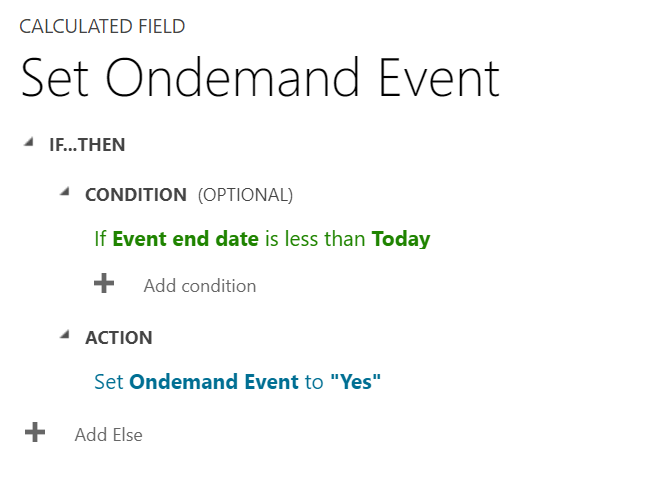This screenshot has height=487, width=664.
Task: Click the plus icon beside Add condition
Action: pos(104,284)
